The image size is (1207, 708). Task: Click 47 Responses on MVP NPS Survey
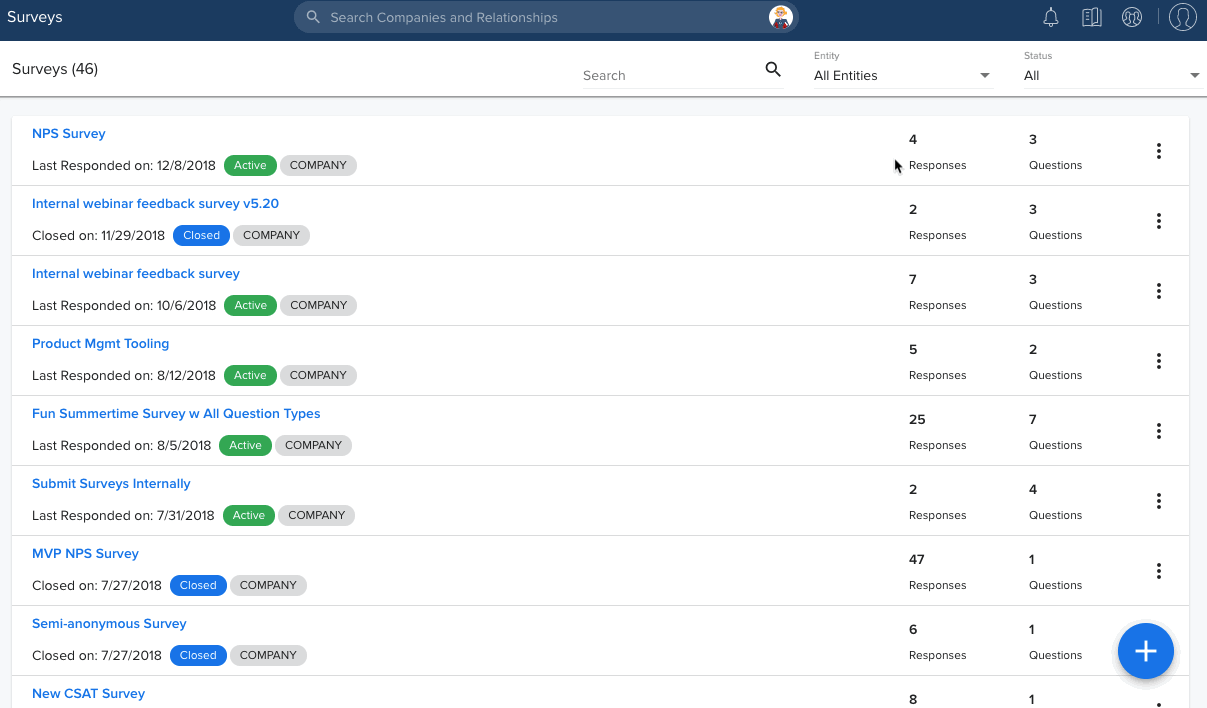coord(937,571)
